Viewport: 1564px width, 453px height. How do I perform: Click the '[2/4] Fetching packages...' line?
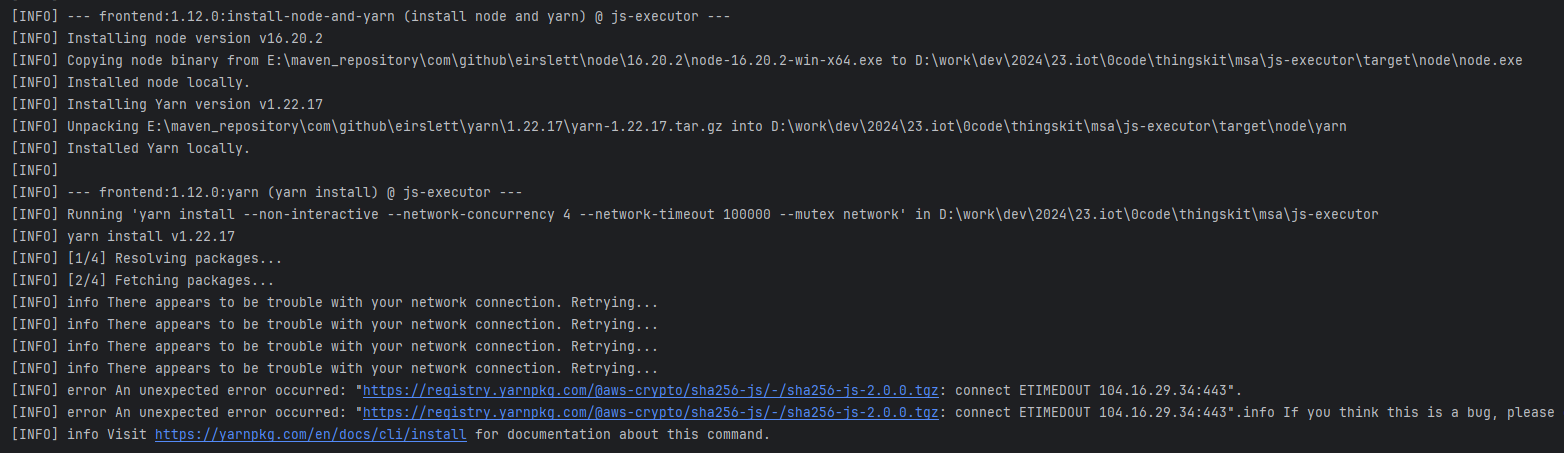pyautogui.click(x=170, y=281)
